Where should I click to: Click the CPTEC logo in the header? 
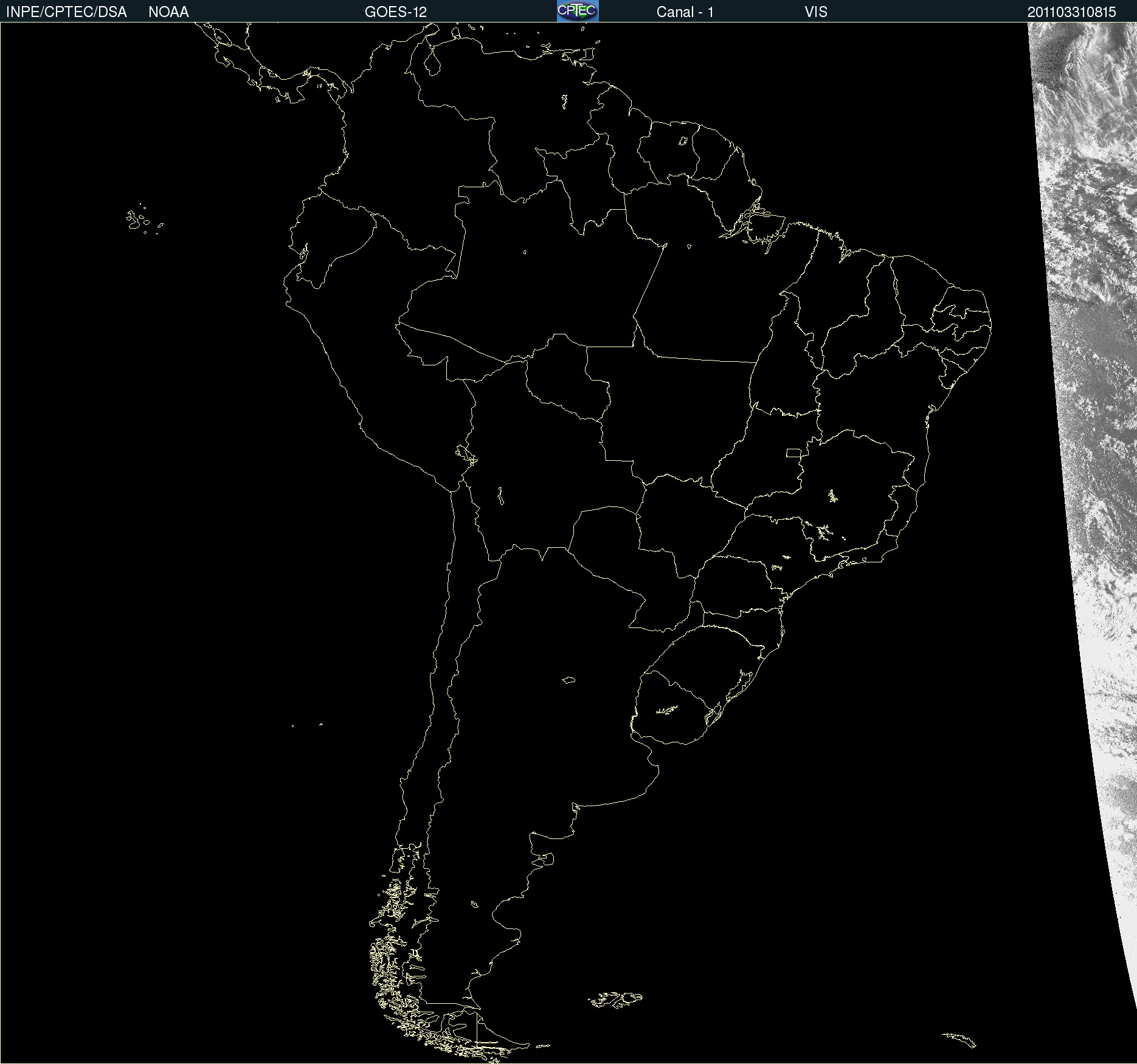(x=578, y=11)
